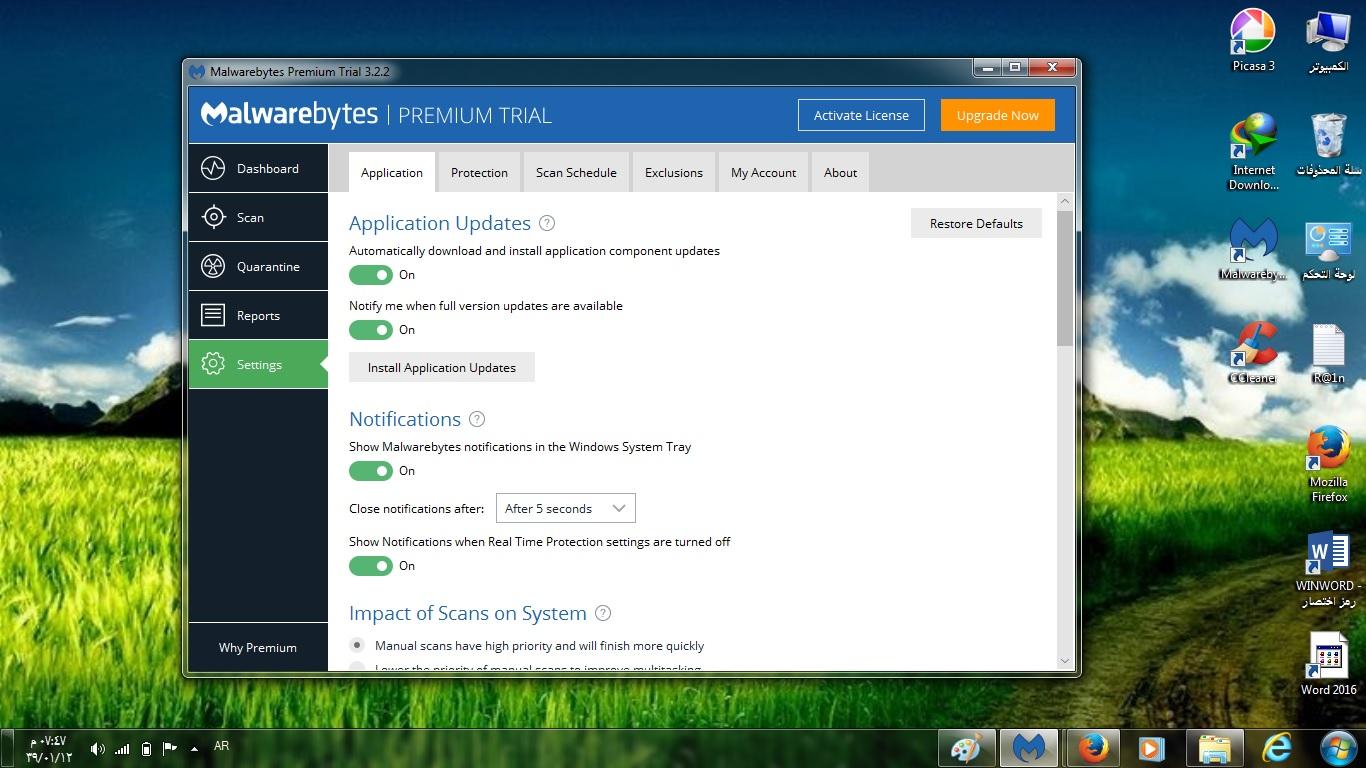Toggle Real Time Protection off notifications

tap(371, 565)
